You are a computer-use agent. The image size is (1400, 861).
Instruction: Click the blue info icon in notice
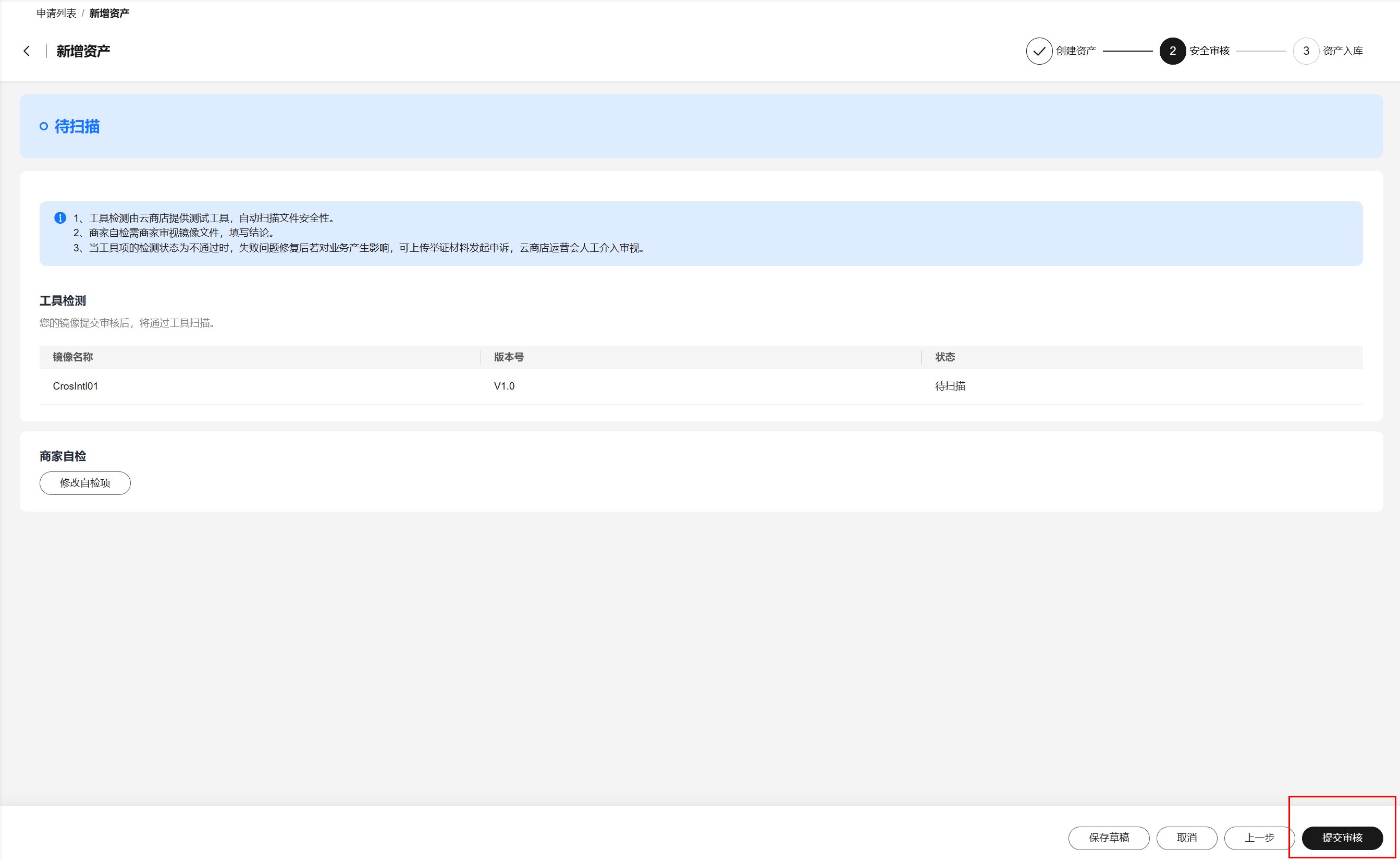(60, 218)
